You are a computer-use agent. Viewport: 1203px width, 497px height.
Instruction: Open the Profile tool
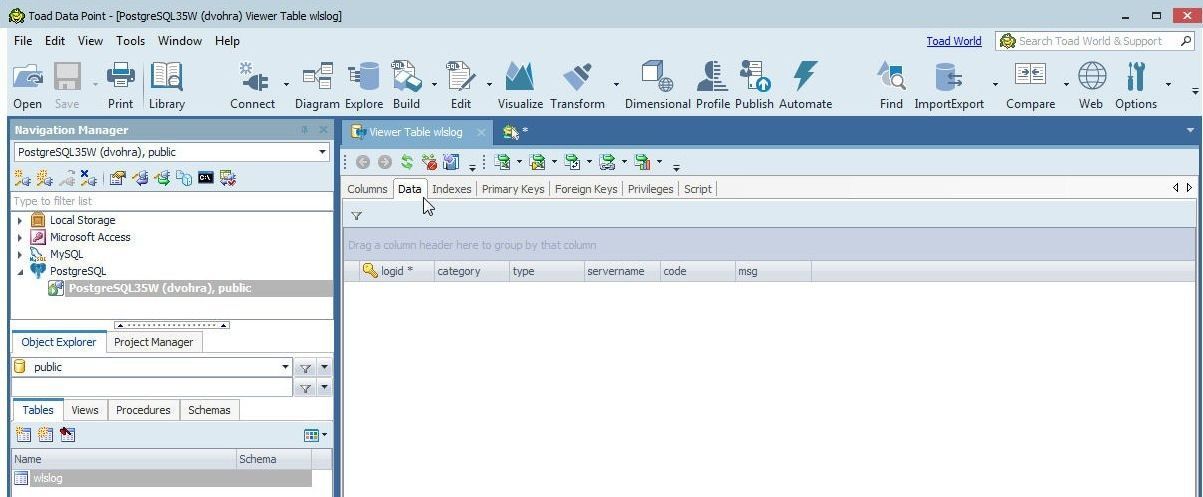click(x=713, y=85)
